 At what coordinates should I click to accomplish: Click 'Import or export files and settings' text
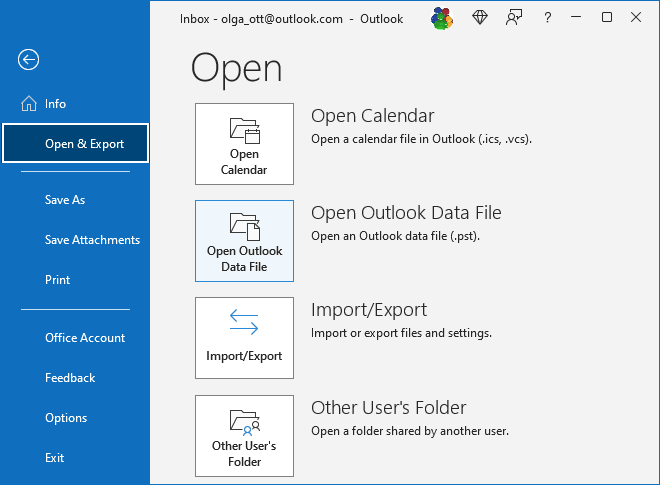pyautogui.click(x=401, y=333)
